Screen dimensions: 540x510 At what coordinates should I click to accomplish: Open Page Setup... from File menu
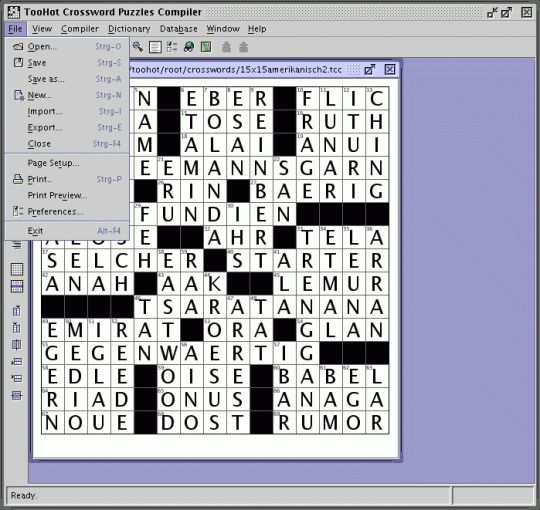tap(67, 163)
